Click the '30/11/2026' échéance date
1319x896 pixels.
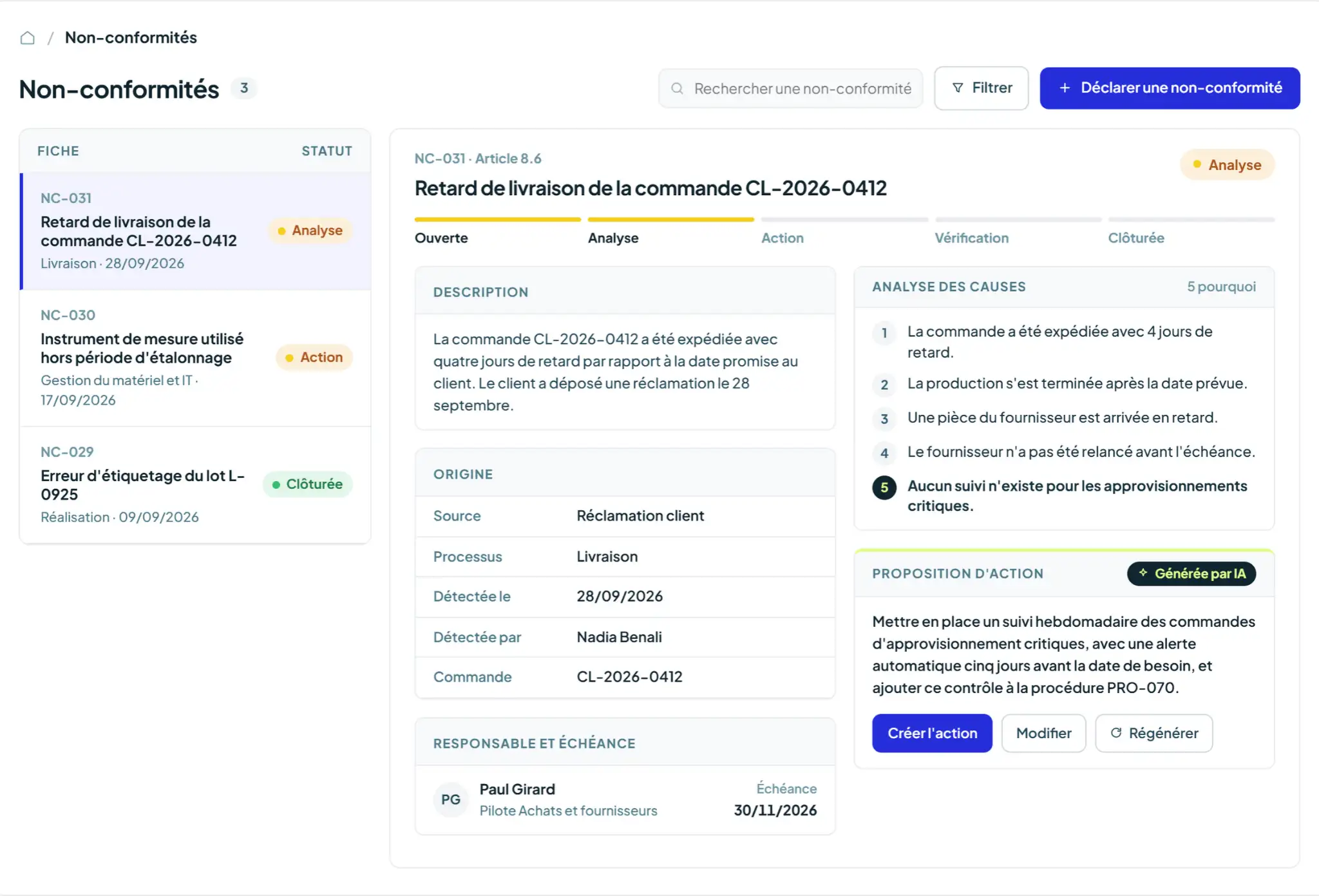click(775, 810)
